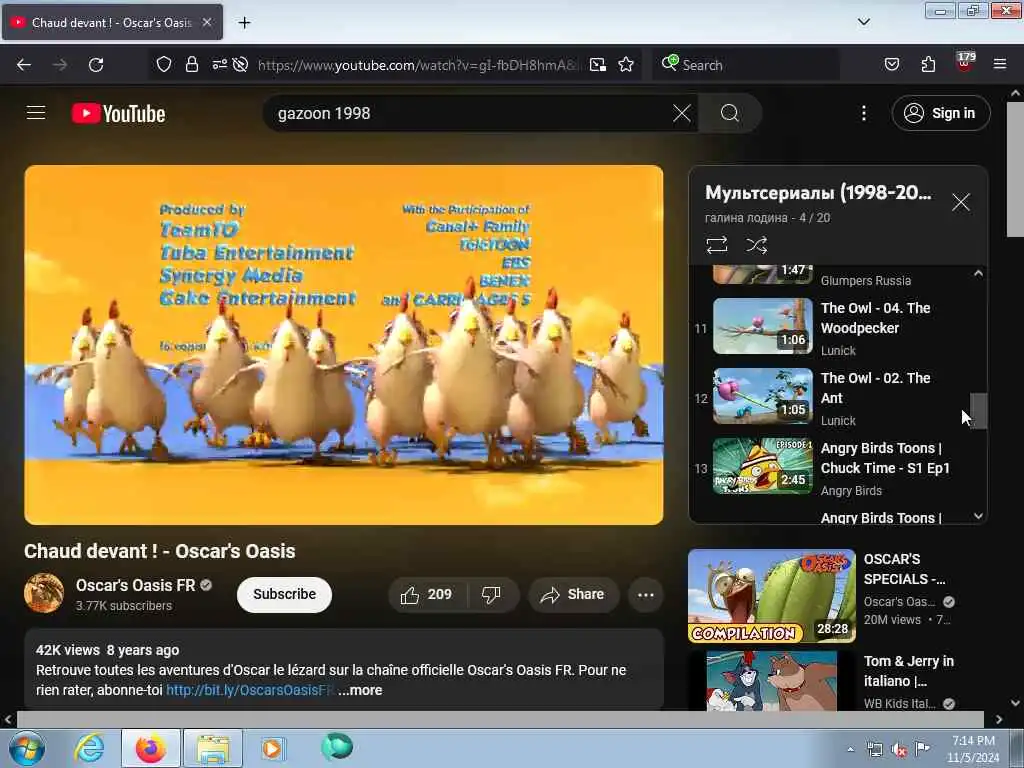Open picture-in-picture icon in address bar
1024x768 pixels.
tap(598, 64)
